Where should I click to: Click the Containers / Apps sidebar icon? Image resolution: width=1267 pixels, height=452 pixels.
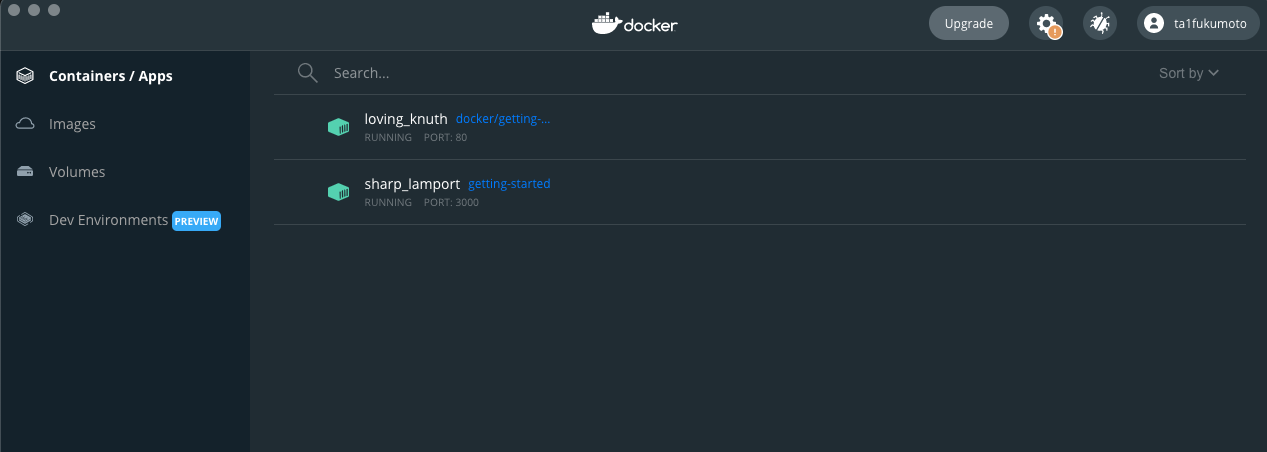tap(26, 76)
